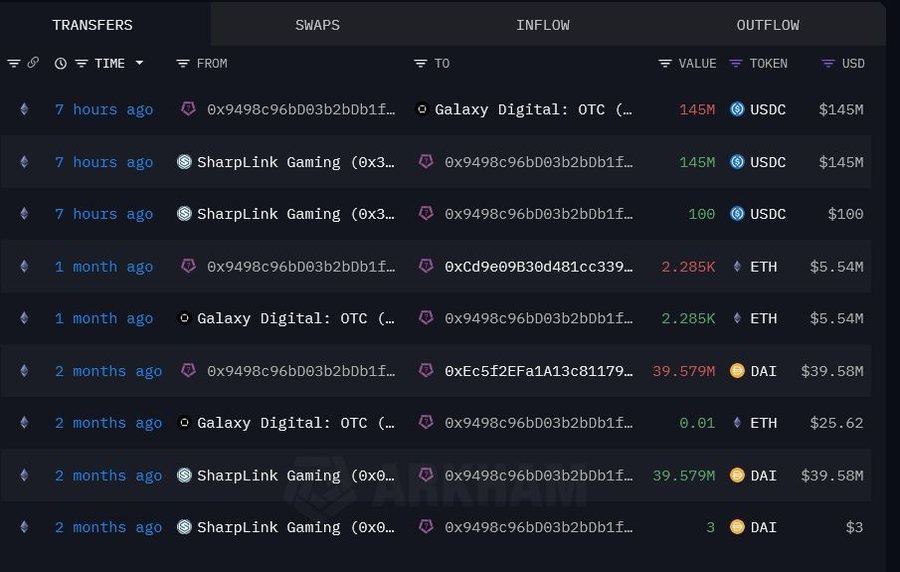The width and height of the screenshot is (900, 572).
Task: Open the first 7 hours ago timestamp
Action: click(104, 110)
